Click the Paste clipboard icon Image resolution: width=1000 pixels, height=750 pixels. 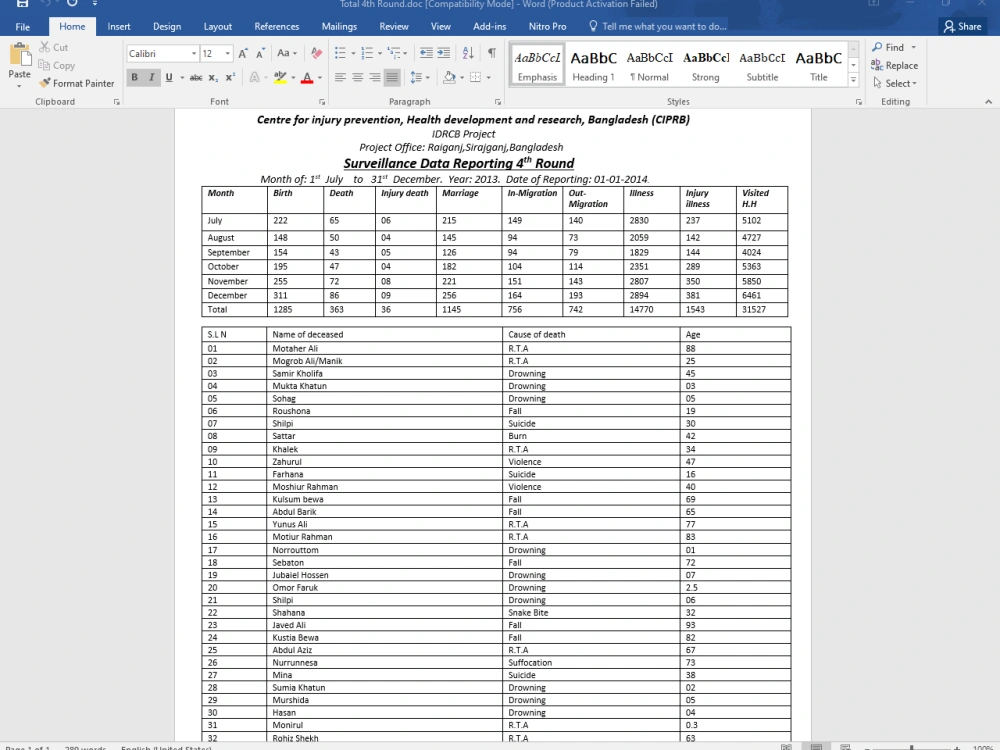(20, 55)
